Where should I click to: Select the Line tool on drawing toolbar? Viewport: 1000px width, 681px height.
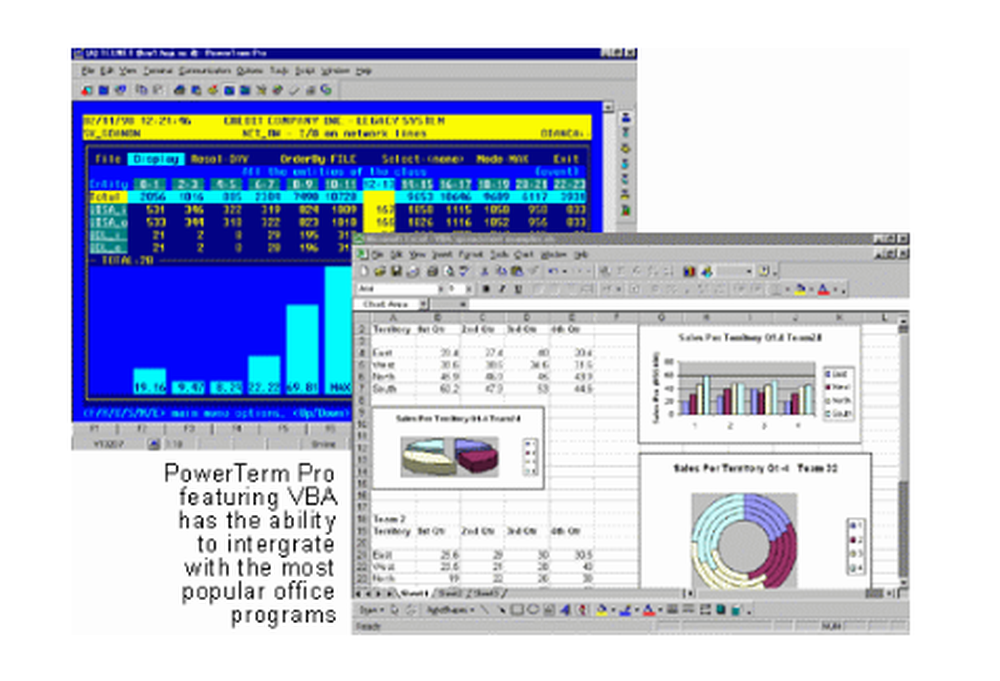click(485, 610)
